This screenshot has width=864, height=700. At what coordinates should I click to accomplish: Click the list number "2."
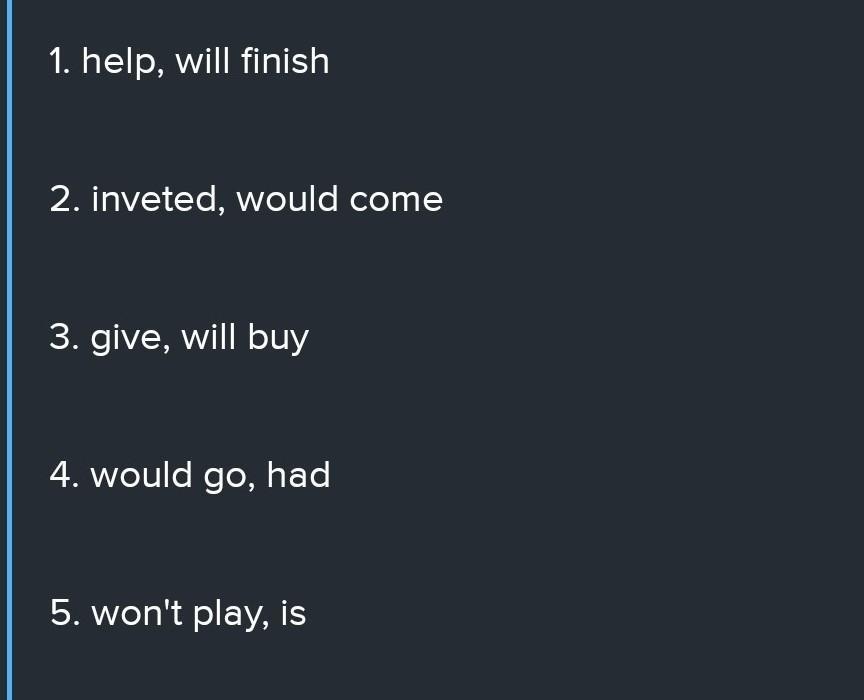click(x=64, y=199)
